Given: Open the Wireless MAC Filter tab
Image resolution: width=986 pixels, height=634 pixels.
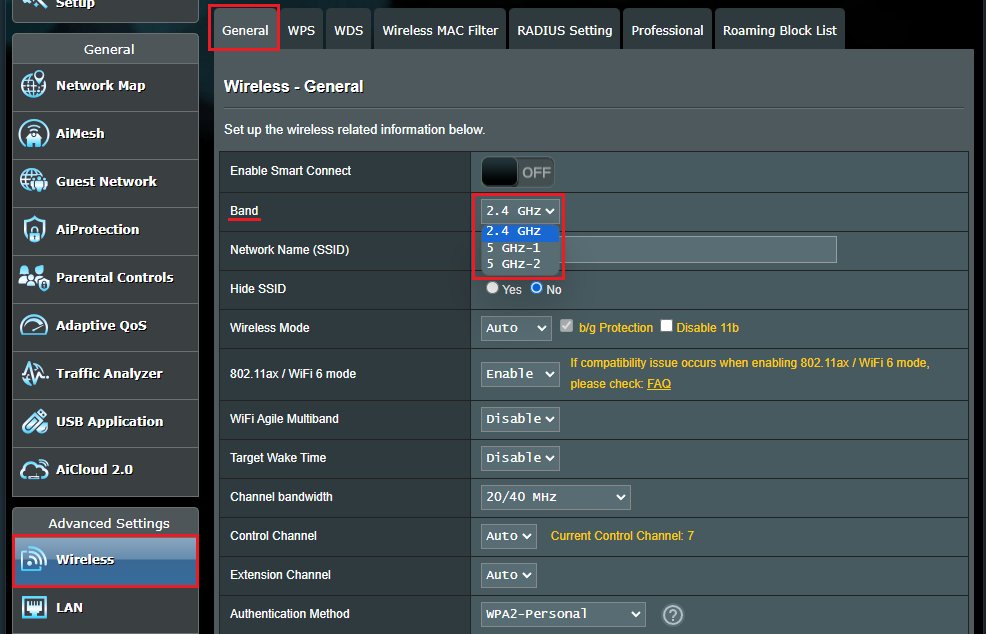Looking at the screenshot, I should tap(440, 30).
